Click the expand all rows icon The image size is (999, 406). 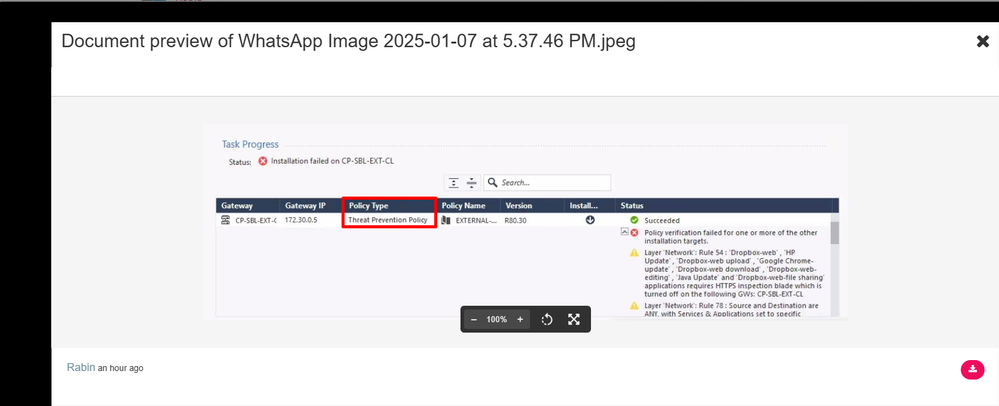pyautogui.click(x=453, y=183)
